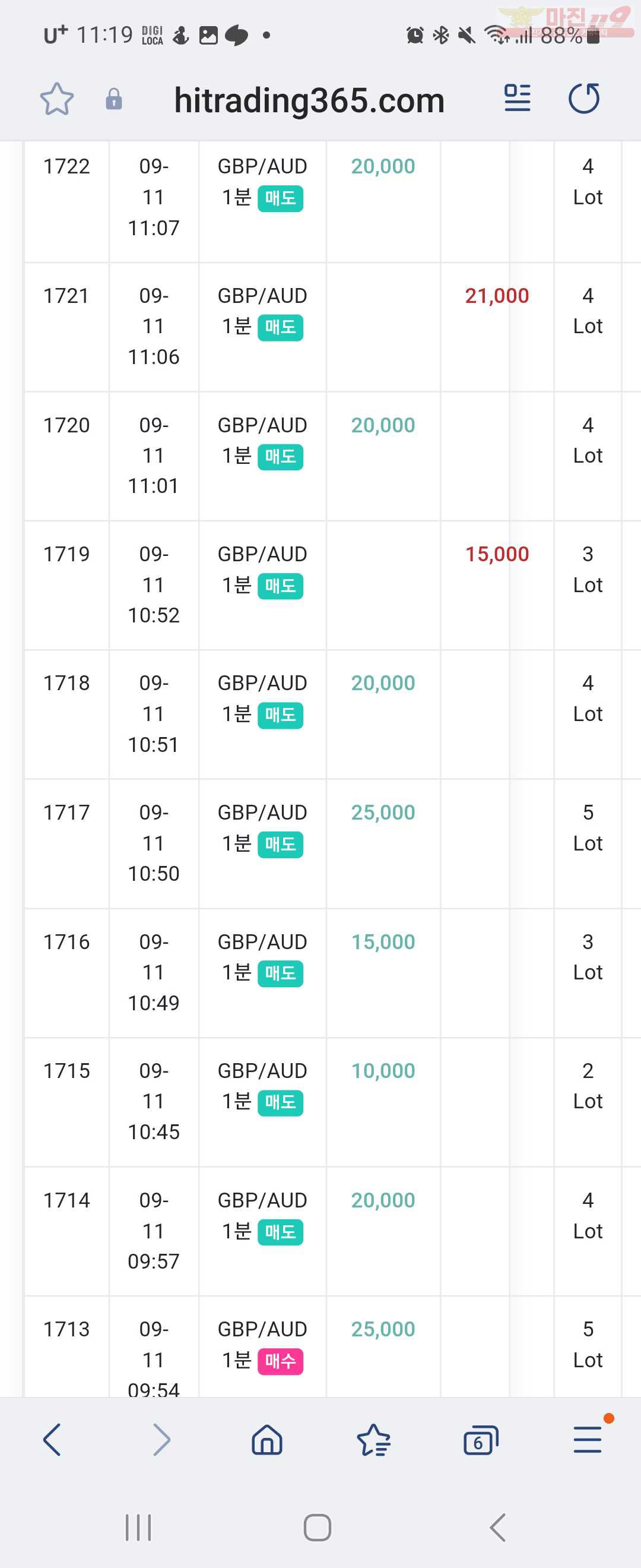The image size is (641, 1568).
Task: Reload the page with refresh icon
Action: 585,98
